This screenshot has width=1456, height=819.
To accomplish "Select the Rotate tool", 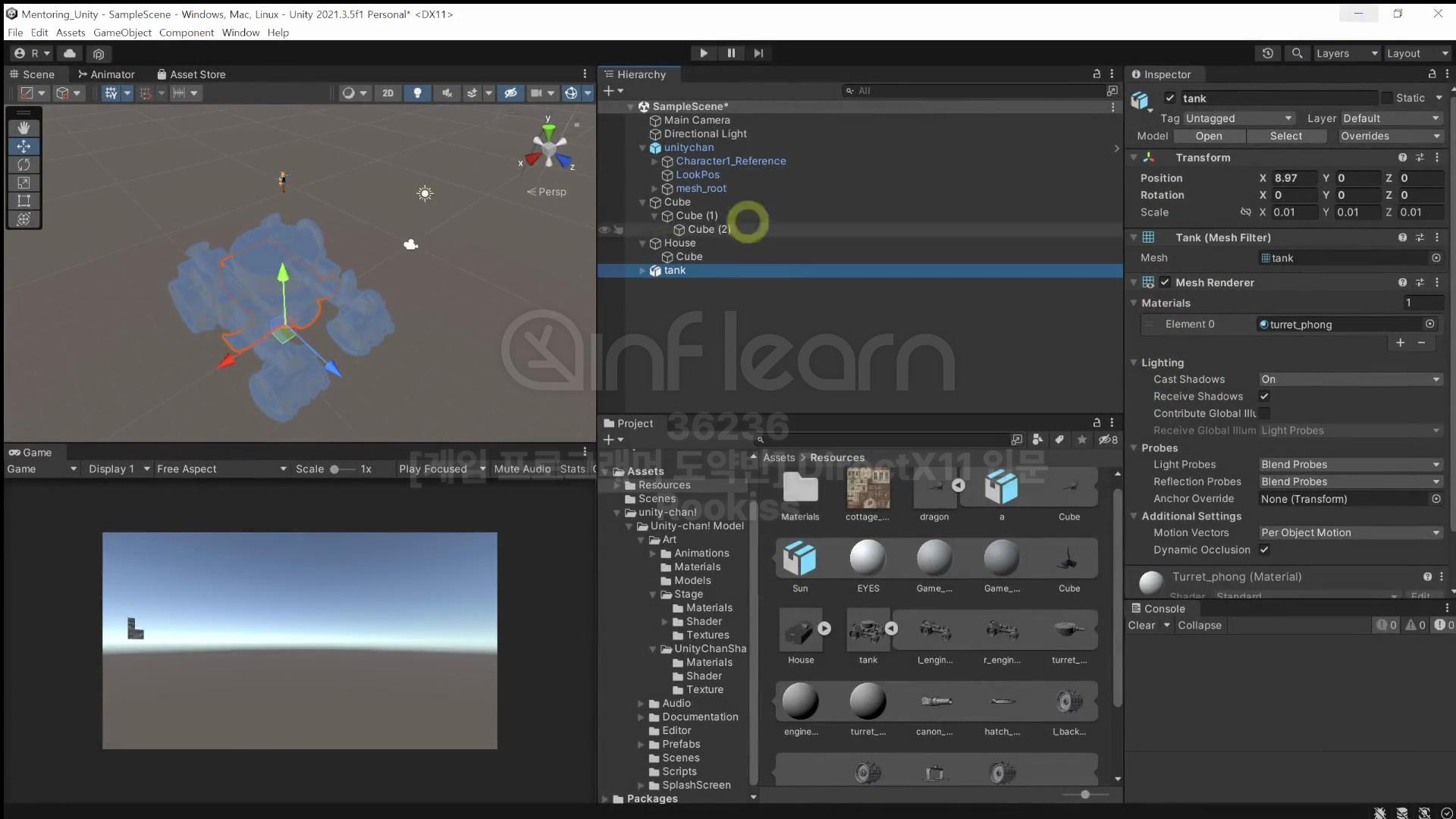I will tap(24, 165).
